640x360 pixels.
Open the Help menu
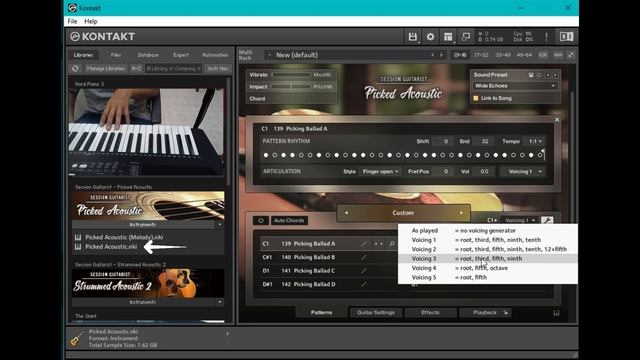(x=91, y=21)
